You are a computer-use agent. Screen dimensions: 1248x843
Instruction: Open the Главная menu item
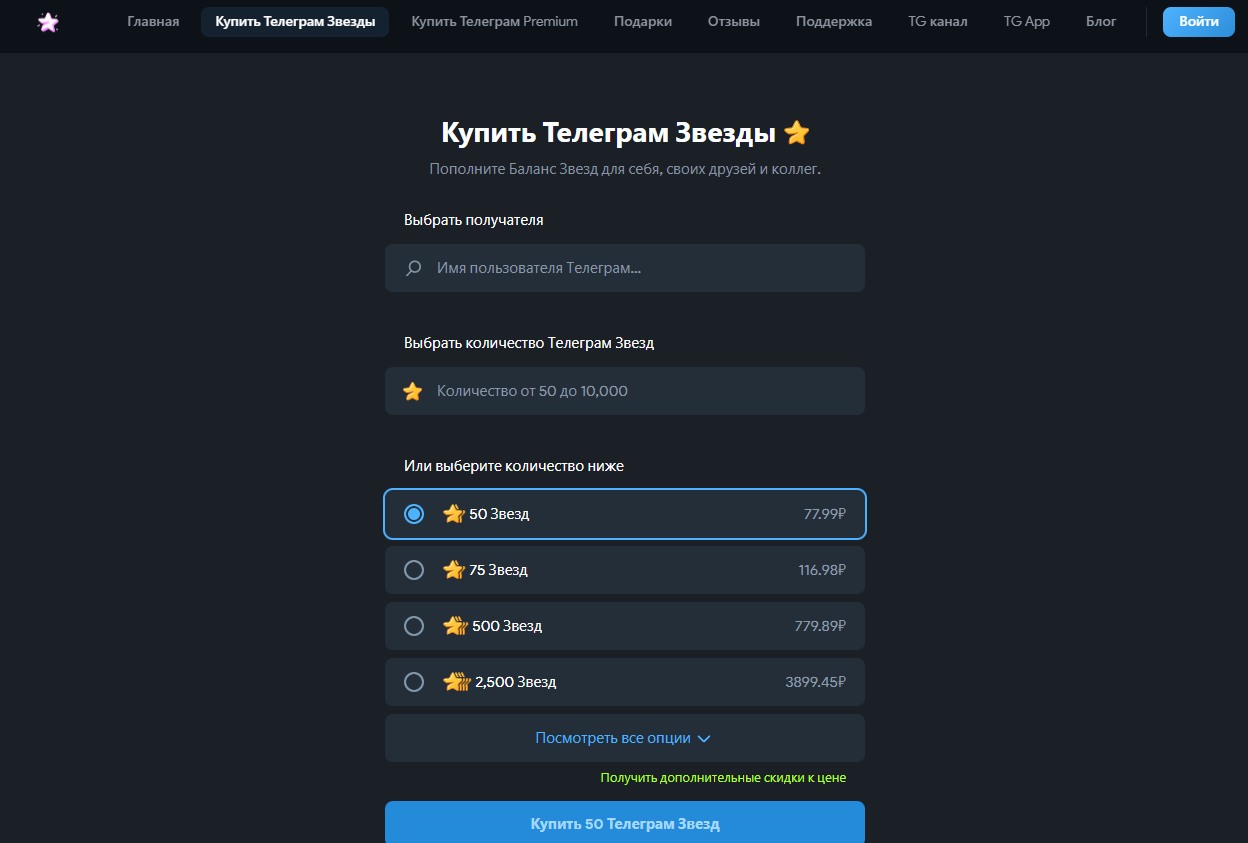coord(153,21)
